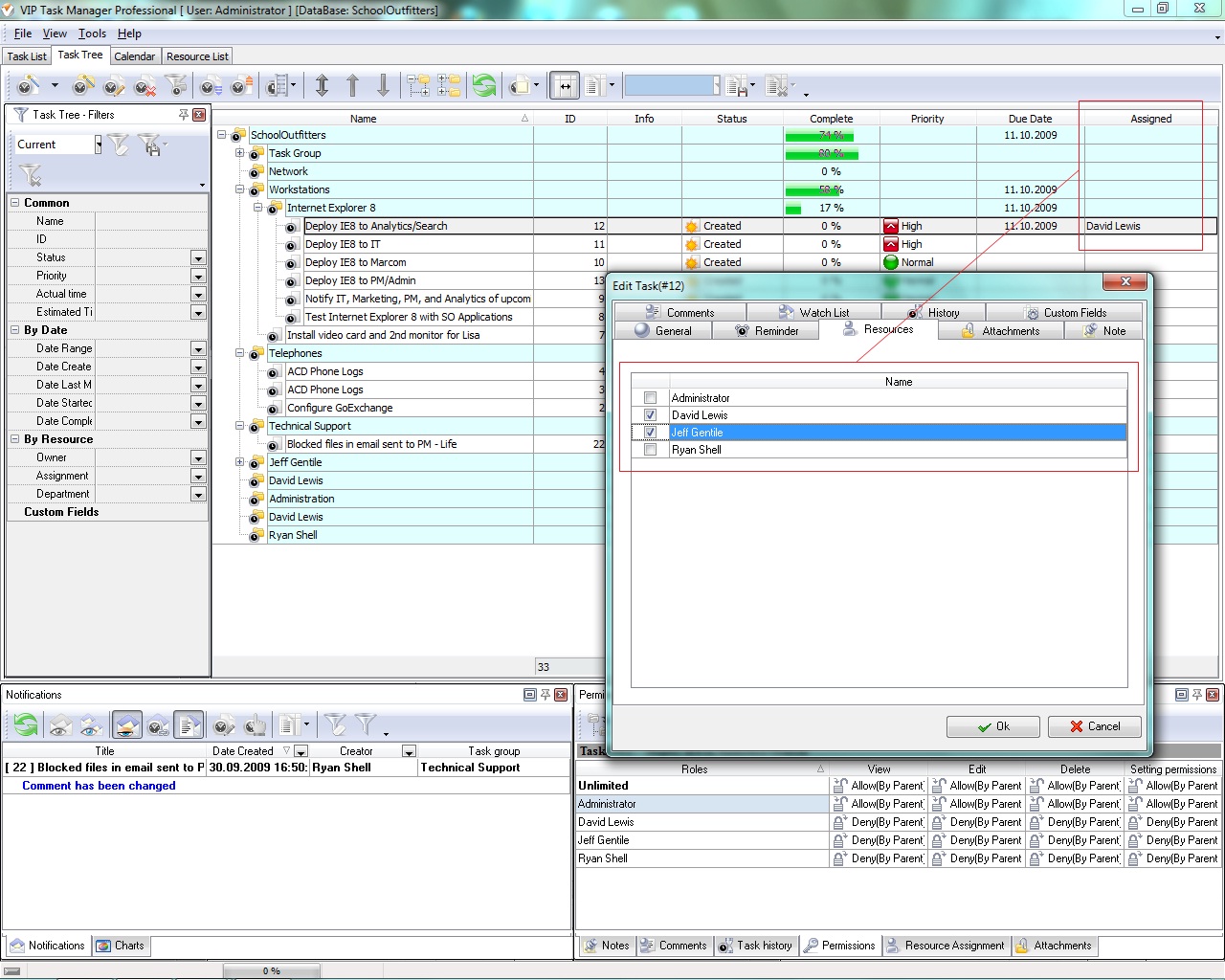Refresh the Notifications panel list
1225x980 pixels.
click(x=26, y=725)
